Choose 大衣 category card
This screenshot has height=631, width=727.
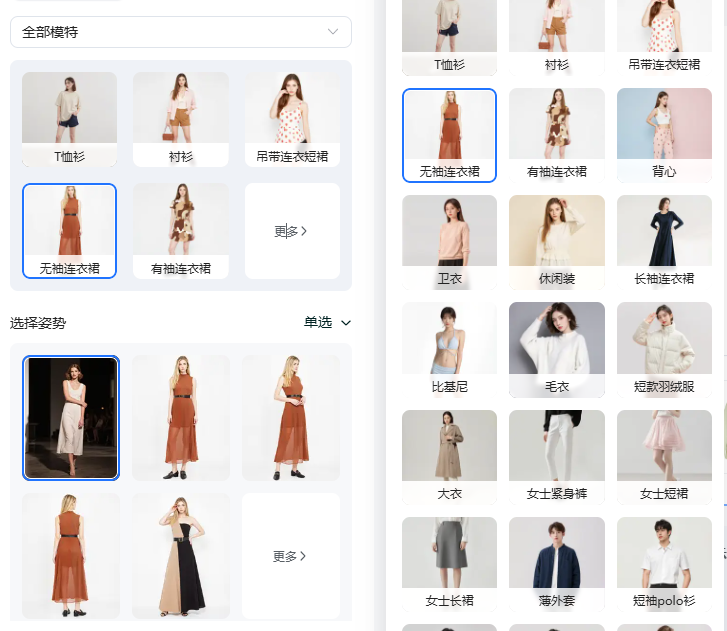(x=449, y=457)
